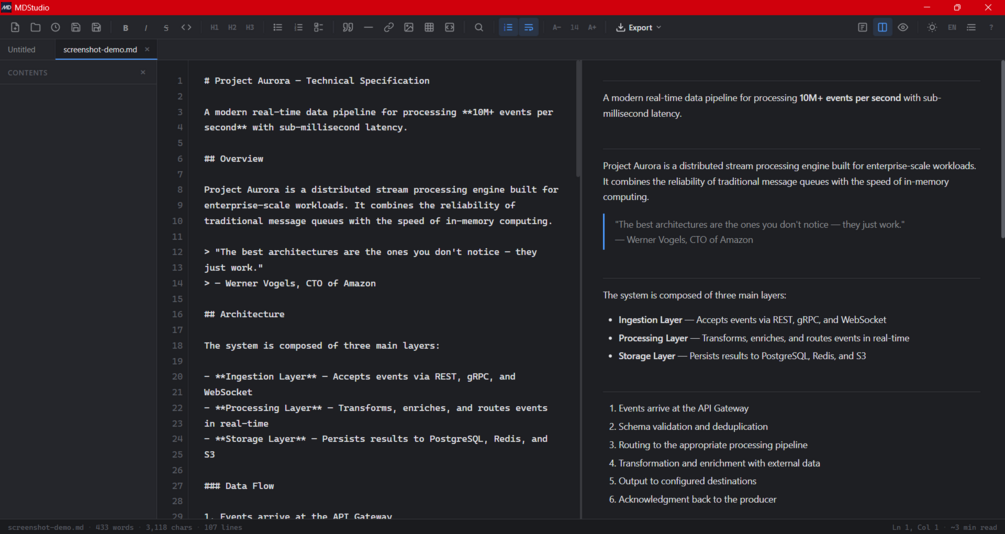Open recent files via the clock icon
This screenshot has width=1005, height=534.
[x=56, y=28]
